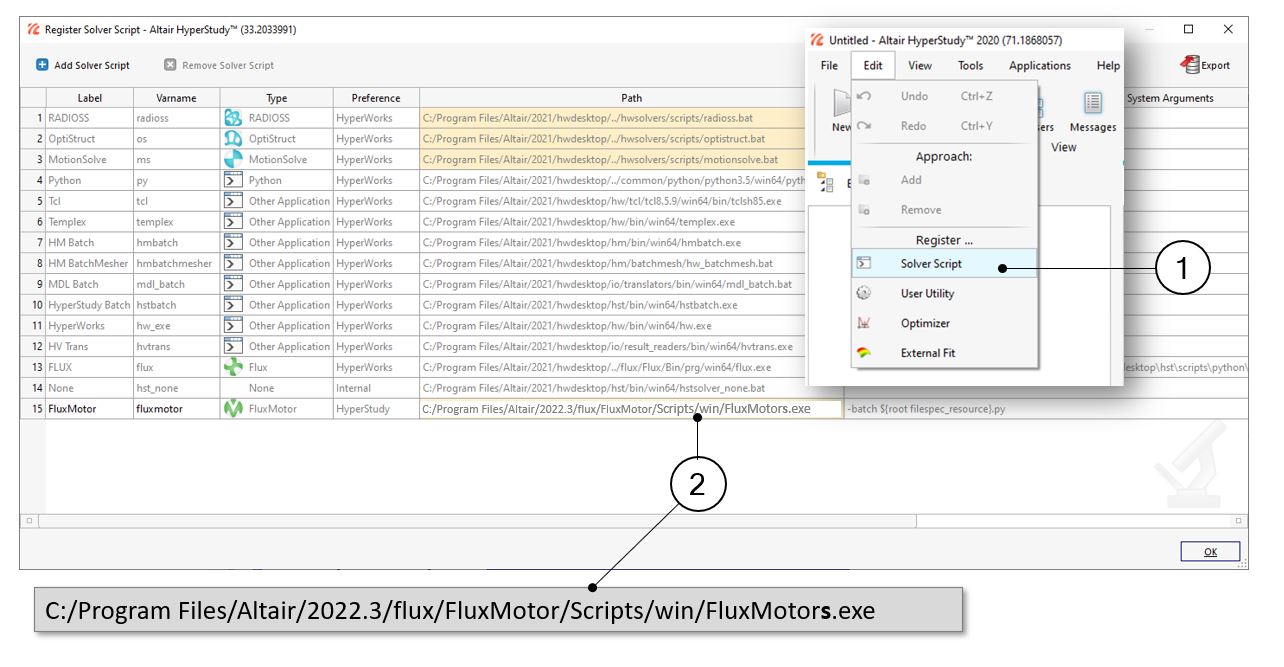Screen dimensions: 1284x667
Task: Click the Remove Solver Script icon
Action: pyautogui.click(x=170, y=65)
